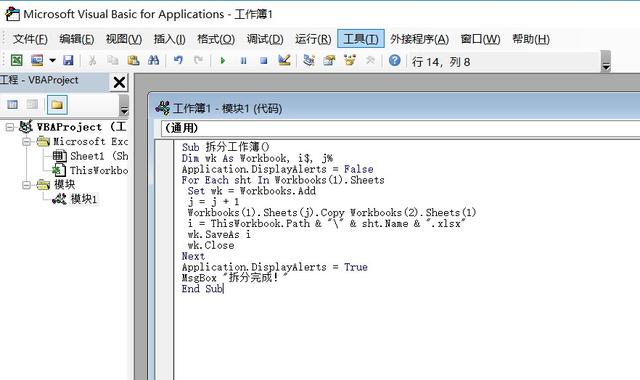Open the 窗口(W) menu
Viewport: 640px width, 380px height.
pos(480,39)
